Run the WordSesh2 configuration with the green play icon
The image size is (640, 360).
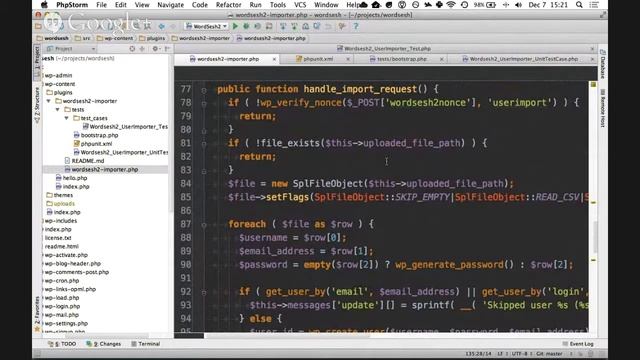click(x=235, y=26)
